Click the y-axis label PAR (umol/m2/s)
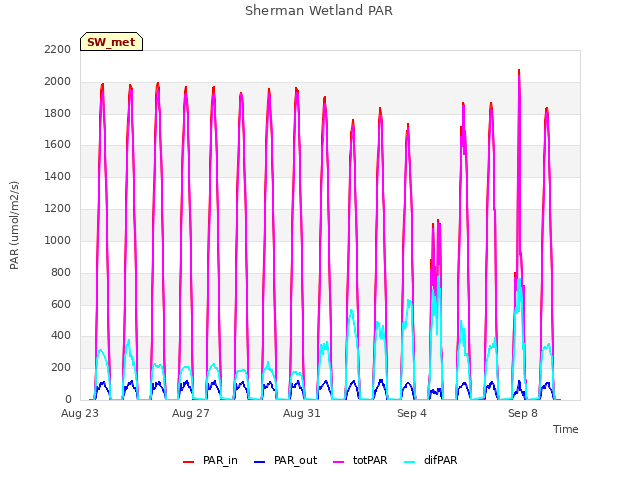Image resolution: width=640 pixels, height=480 pixels. coord(14,225)
